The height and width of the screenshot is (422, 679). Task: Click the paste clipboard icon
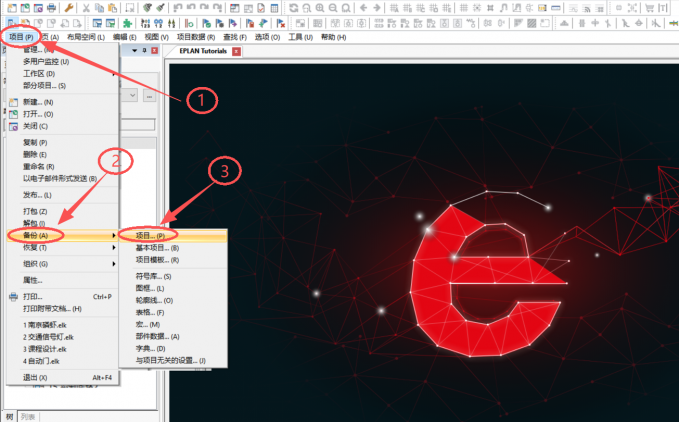[112, 8]
